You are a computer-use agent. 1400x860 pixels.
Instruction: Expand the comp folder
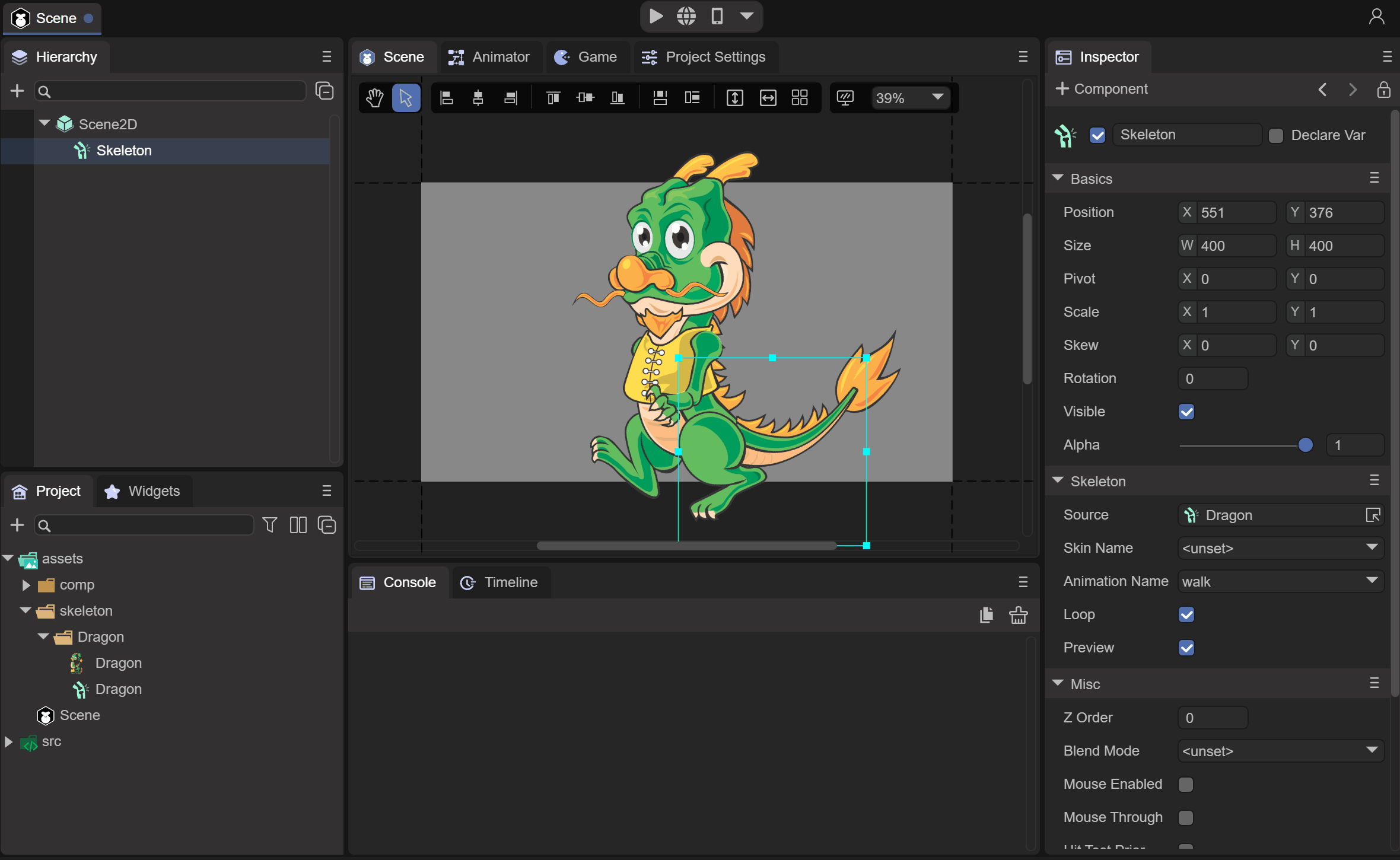click(x=26, y=585)
